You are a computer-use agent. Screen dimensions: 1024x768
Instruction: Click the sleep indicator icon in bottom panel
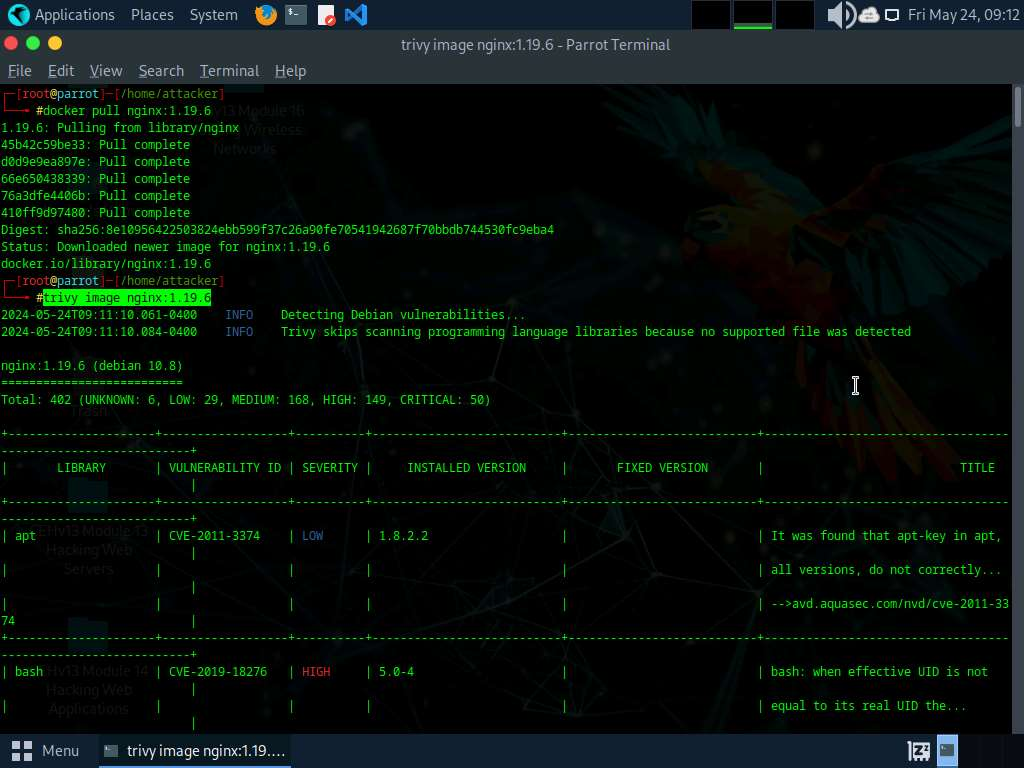click(918, 750)
